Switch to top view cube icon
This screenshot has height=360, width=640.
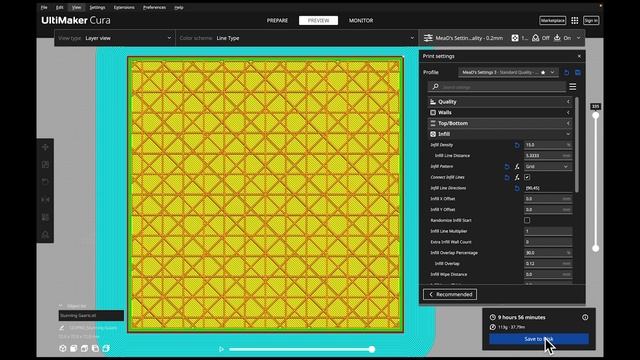(x=84, y=348)
